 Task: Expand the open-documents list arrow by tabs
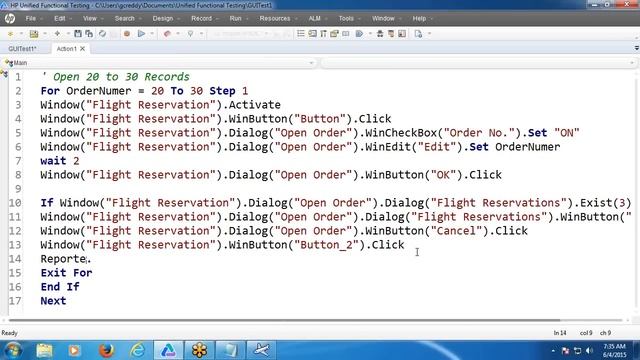click(x=636, y=48)
